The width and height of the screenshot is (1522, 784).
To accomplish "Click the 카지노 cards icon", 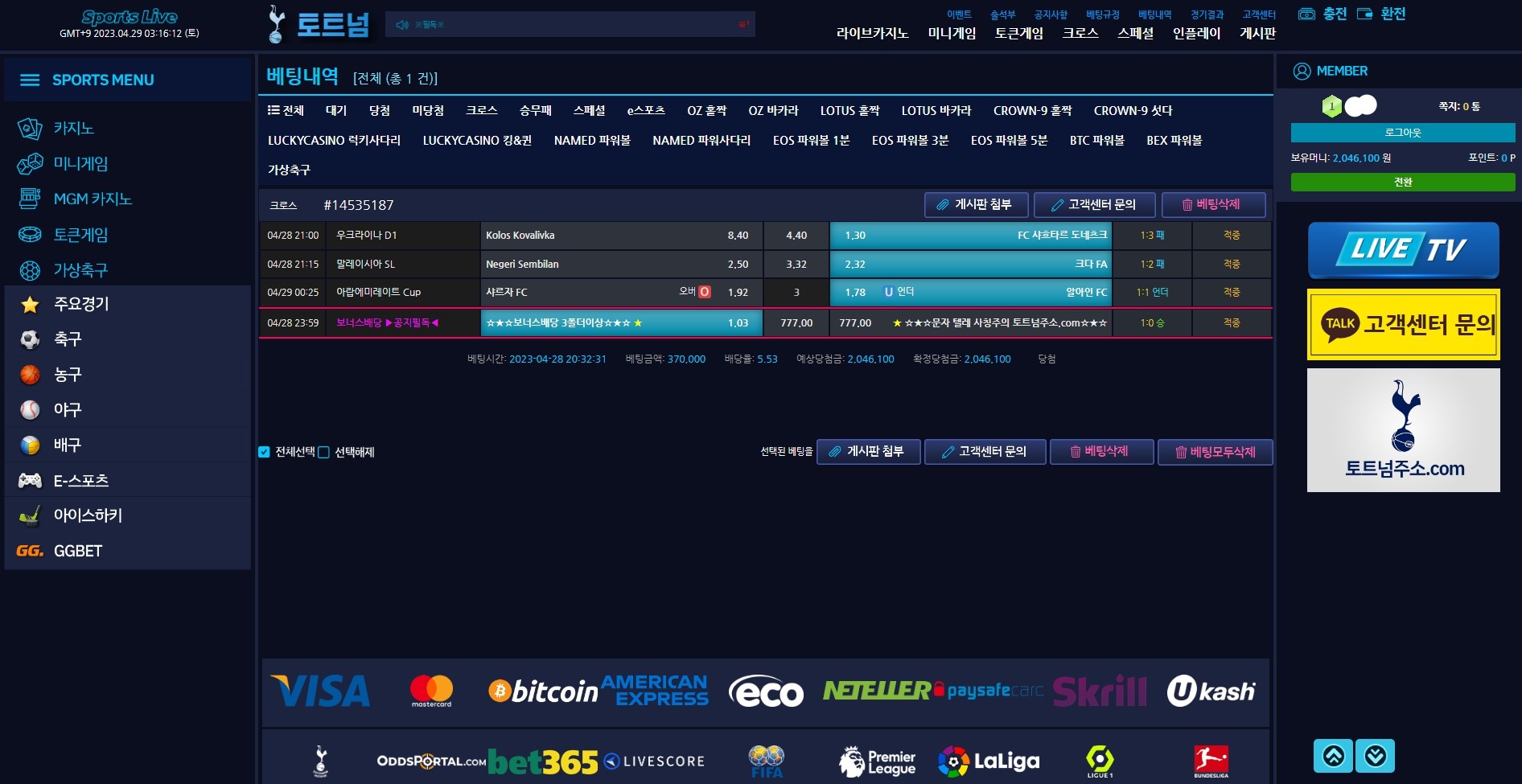I will coord(30,128).
